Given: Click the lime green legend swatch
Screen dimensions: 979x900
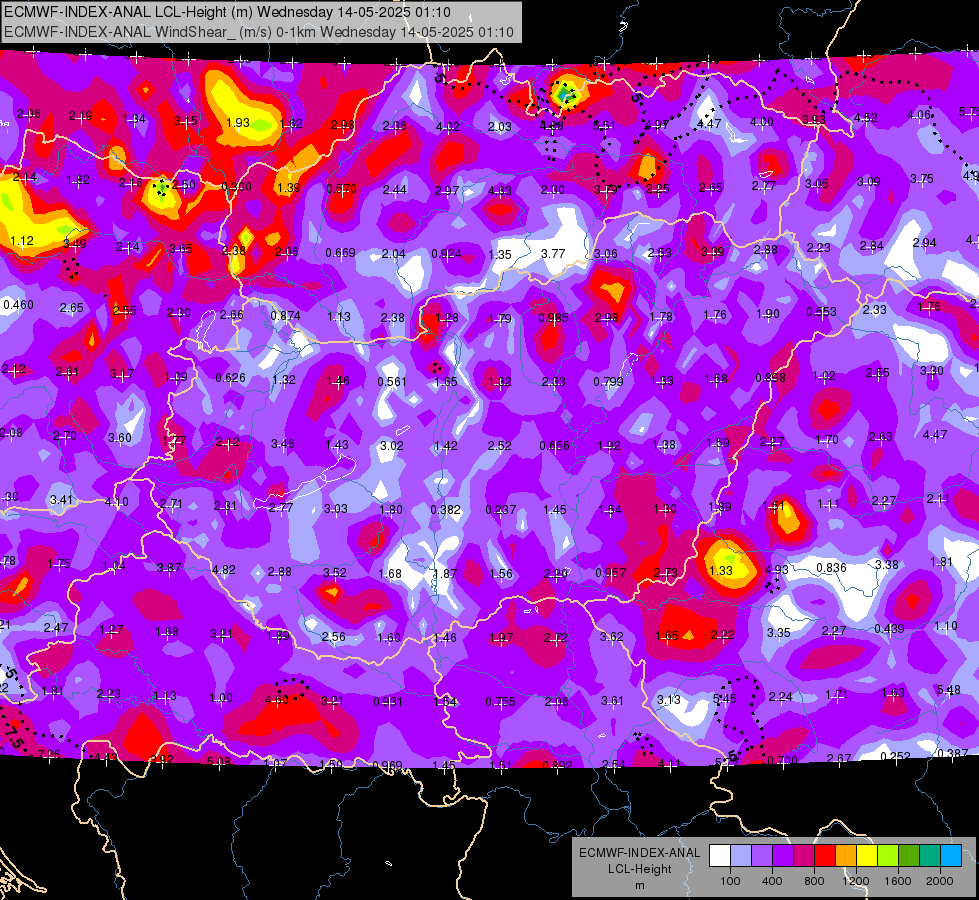Looking at the screenshot, I should [x=888, y=855].
